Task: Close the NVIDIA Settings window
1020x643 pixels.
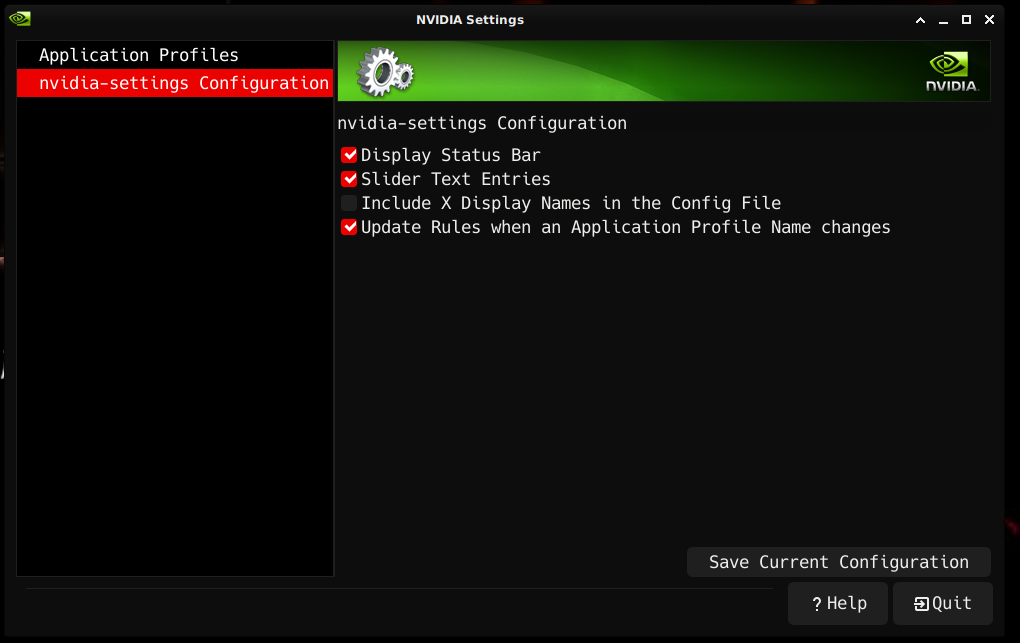Action: coord(989,20)
